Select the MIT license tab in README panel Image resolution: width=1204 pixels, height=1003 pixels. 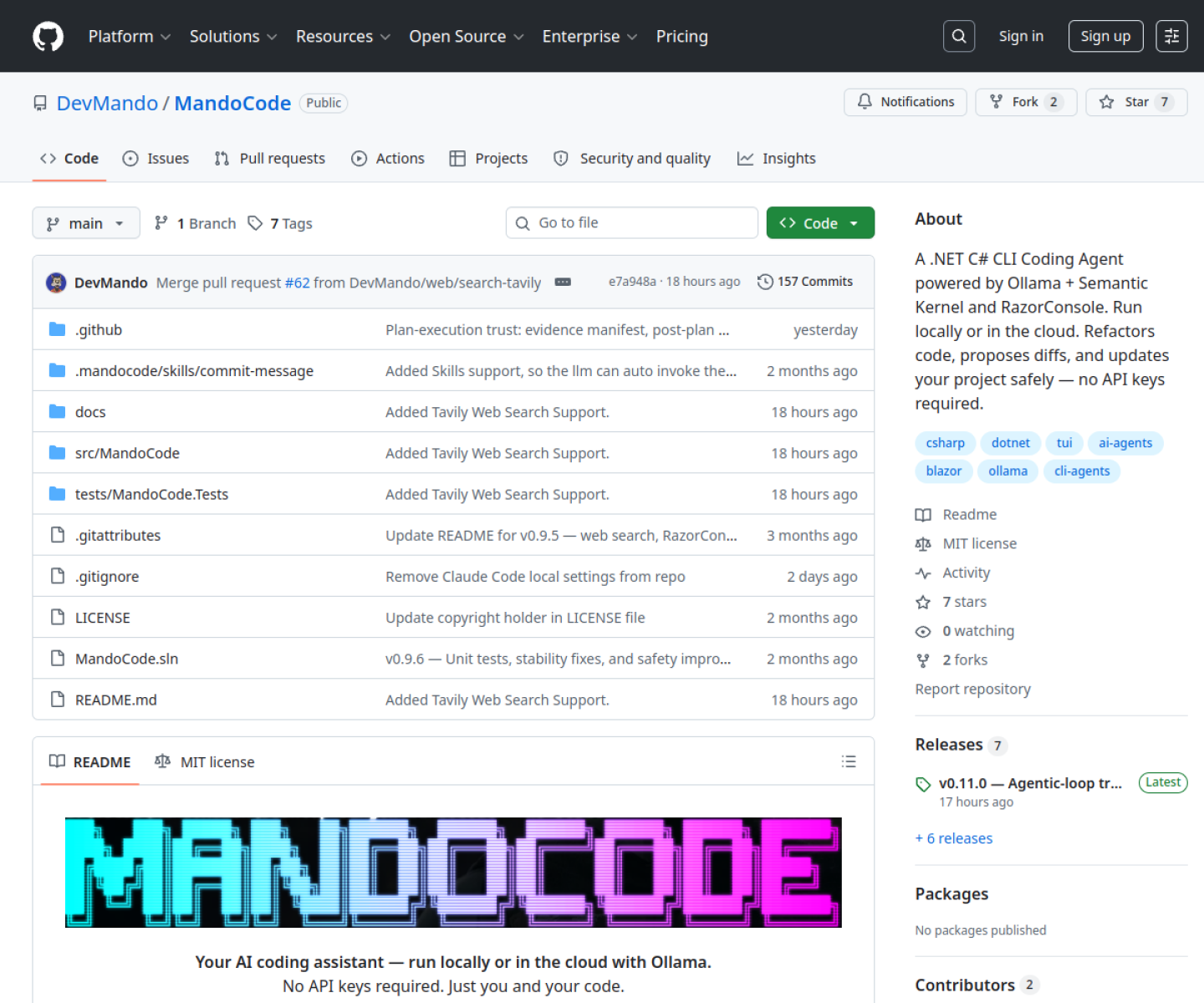(x=205, y=761)
